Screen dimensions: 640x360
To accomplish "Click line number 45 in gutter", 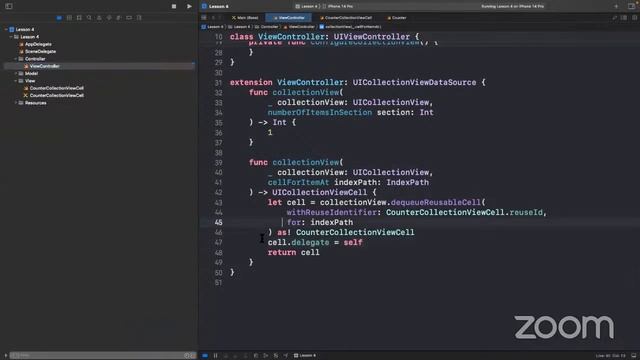I will point(218,222).
